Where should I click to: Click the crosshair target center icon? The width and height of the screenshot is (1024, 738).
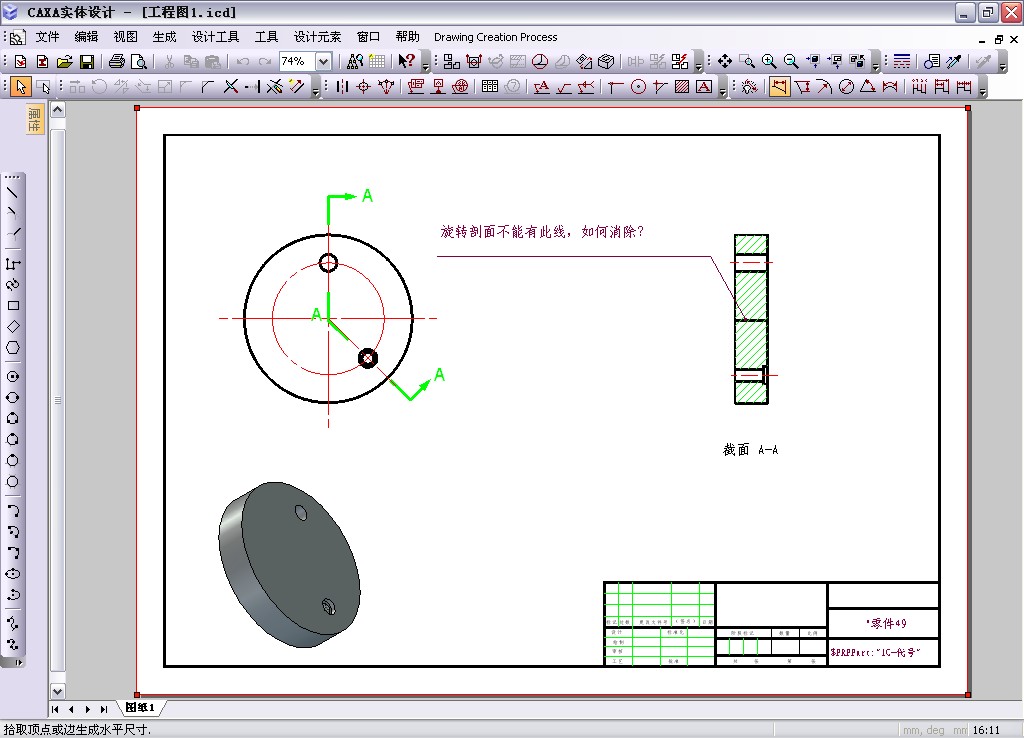364,87
